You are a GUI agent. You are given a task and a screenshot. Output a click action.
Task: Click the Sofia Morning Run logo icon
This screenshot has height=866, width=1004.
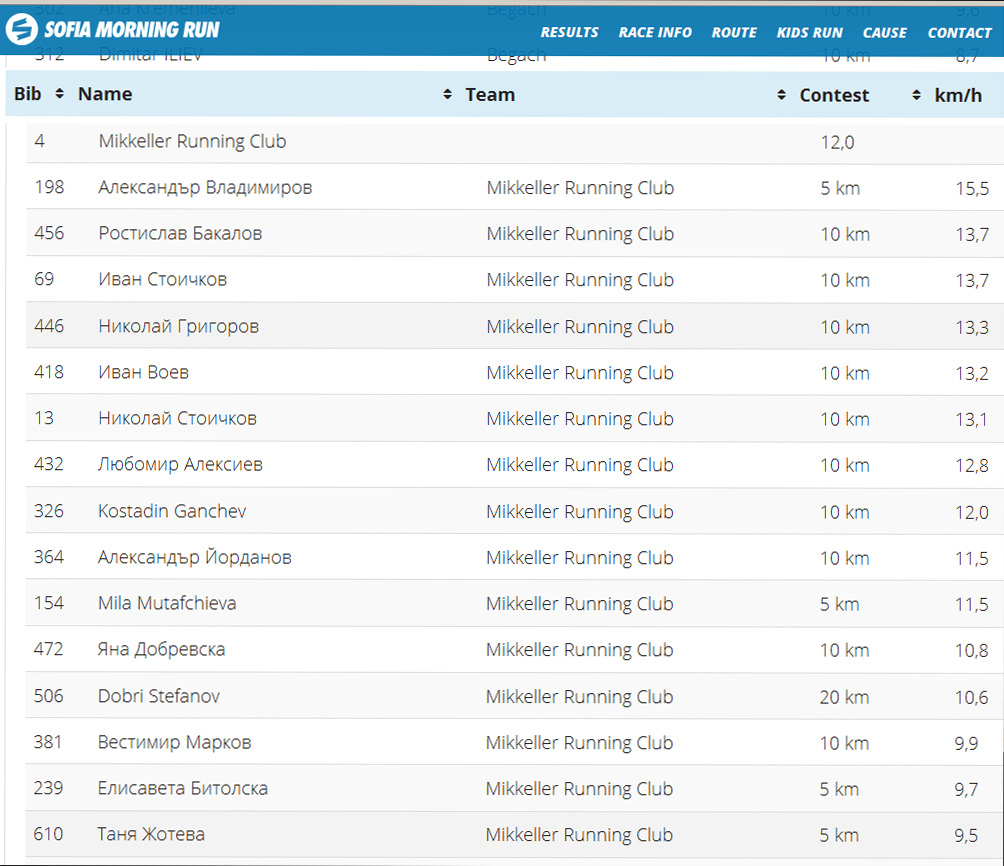click(21, 30)
